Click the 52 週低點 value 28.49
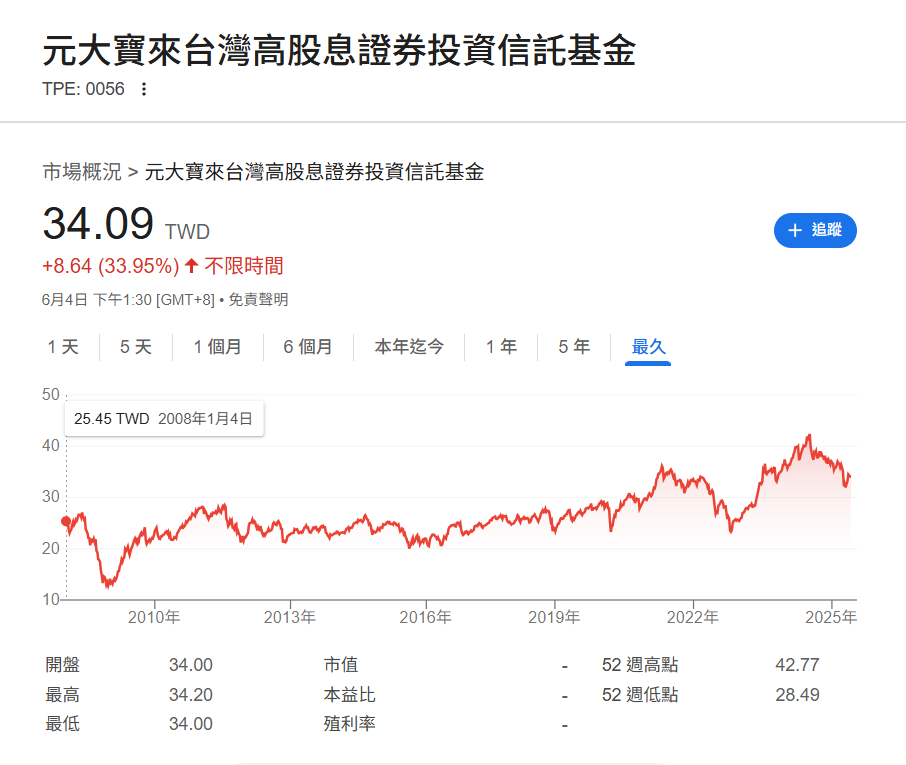This screenshot has width=906, height=765. click(797, 695)
